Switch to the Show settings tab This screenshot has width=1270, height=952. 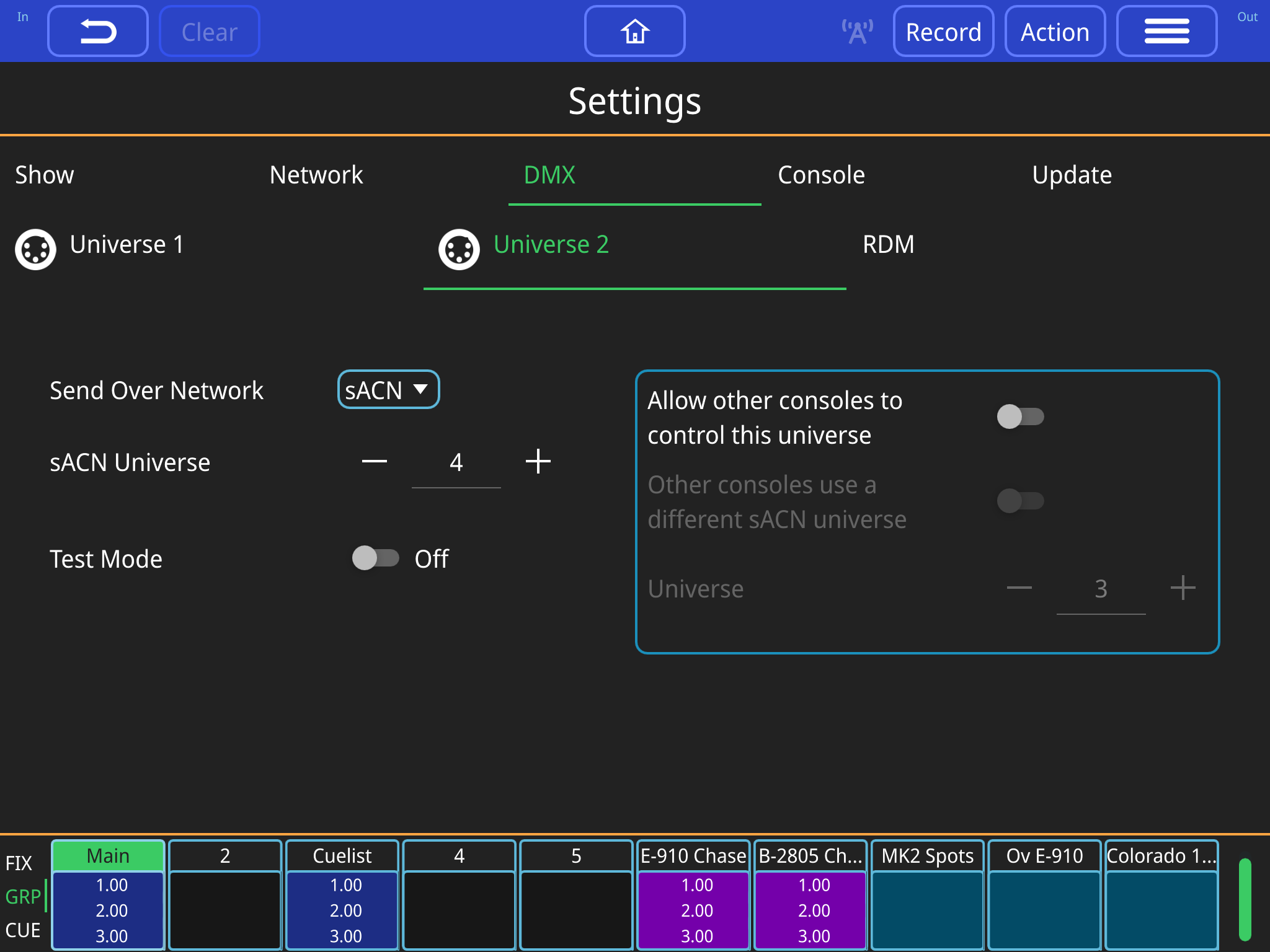click(x=43, y=175)
